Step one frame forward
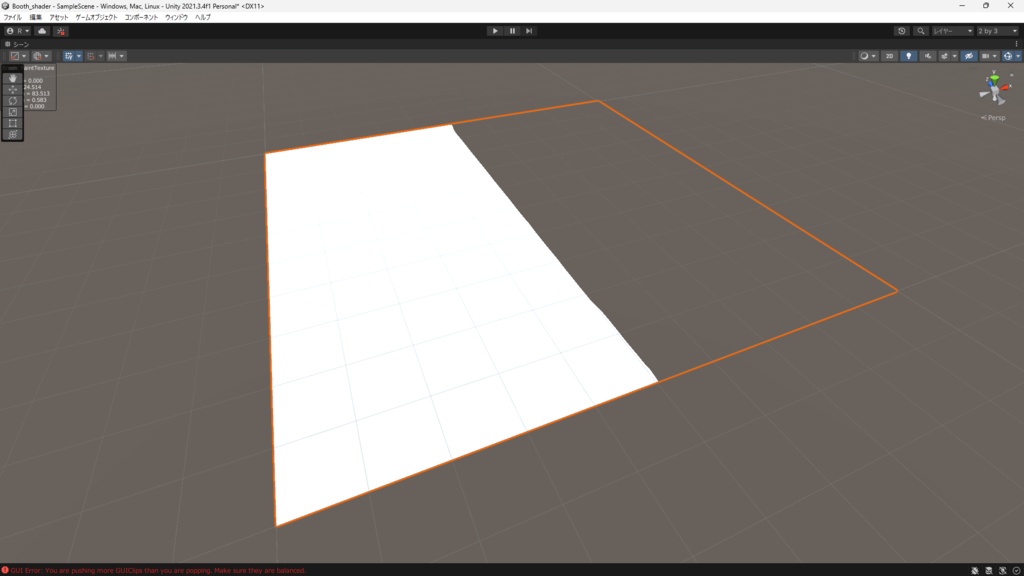The image size is (1024, 576). tap(529, 31)
